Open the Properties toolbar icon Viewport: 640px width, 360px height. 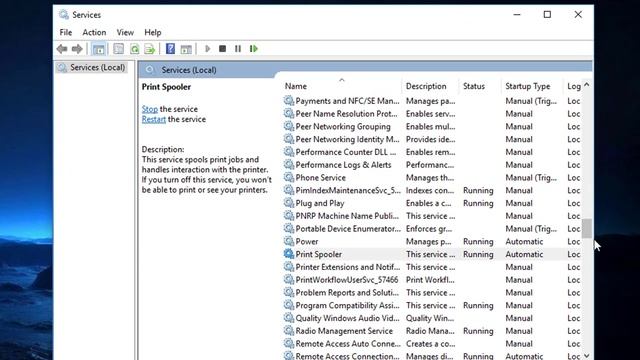pyautogui.click(x=118, y=49)
